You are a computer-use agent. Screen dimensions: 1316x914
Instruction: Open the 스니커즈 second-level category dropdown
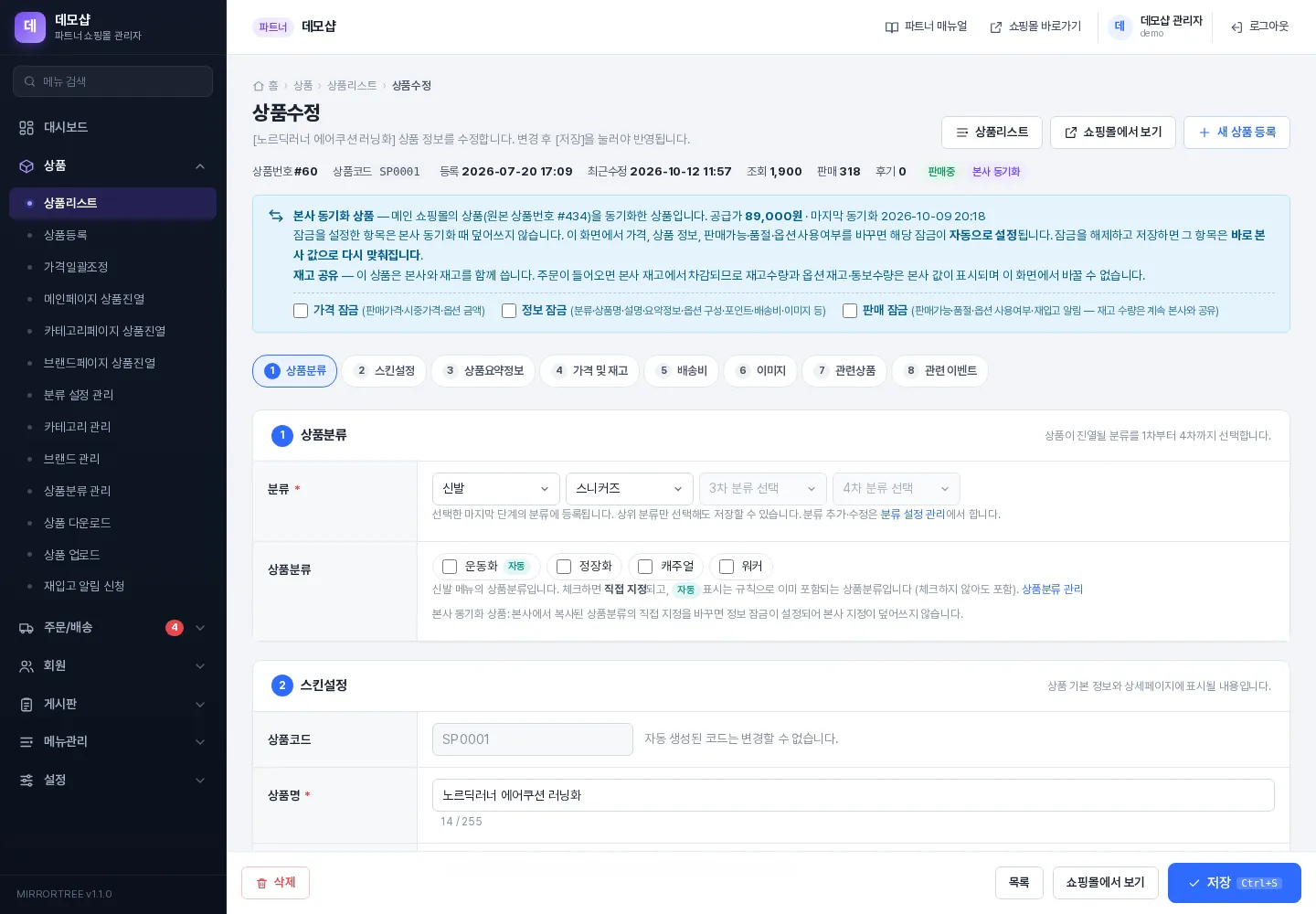630,489
